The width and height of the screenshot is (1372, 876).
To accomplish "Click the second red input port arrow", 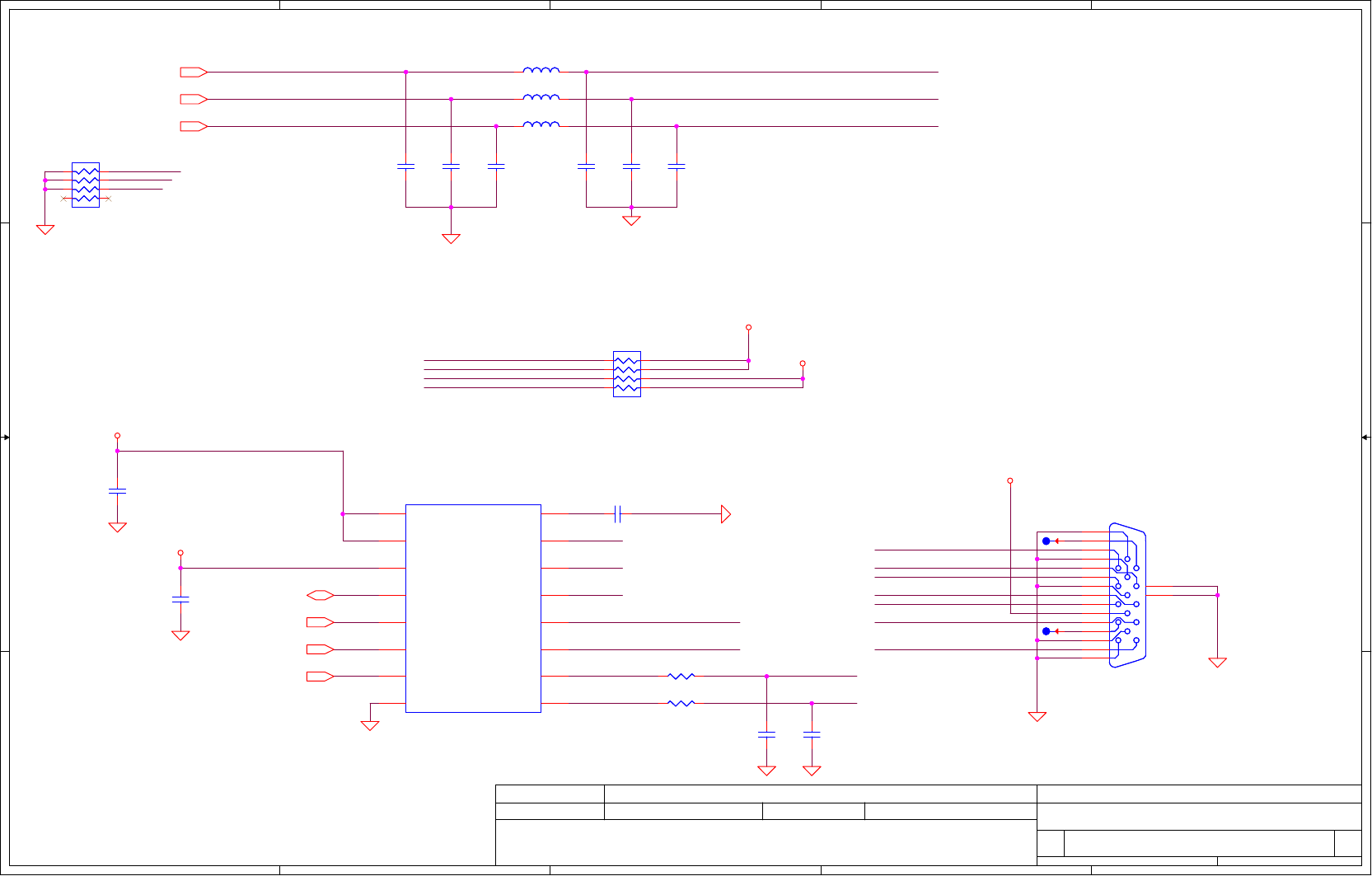I will (194, 100).
